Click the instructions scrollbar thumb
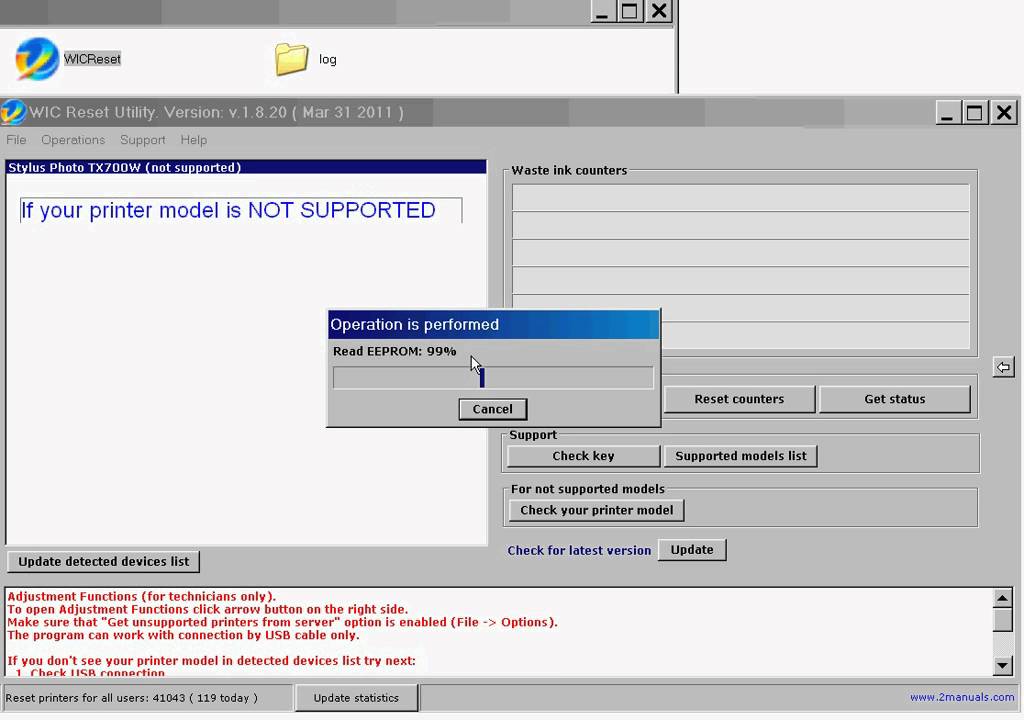The width and height of the screenshot is (1024, 720). (1002, 620)
